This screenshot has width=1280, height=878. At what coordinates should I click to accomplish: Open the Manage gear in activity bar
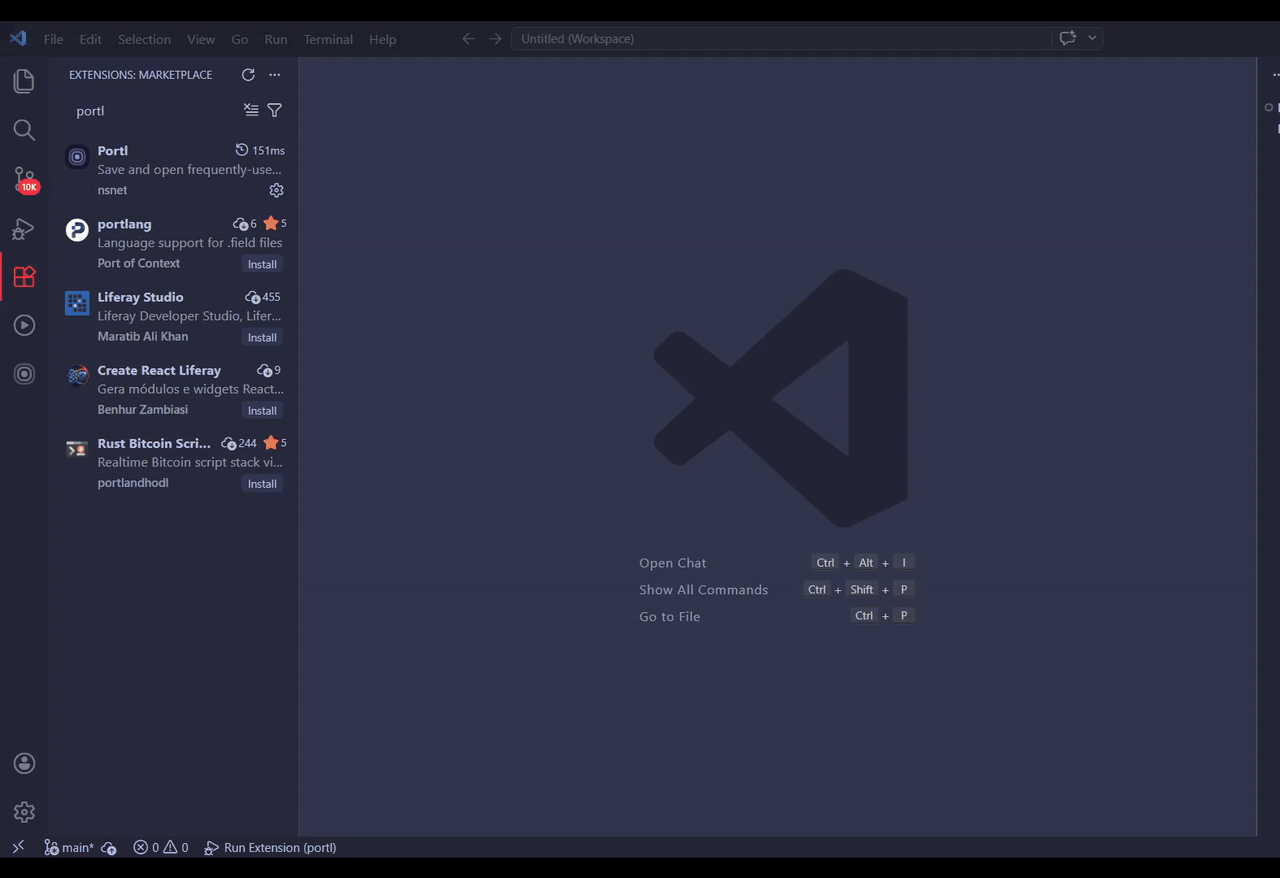24,812
